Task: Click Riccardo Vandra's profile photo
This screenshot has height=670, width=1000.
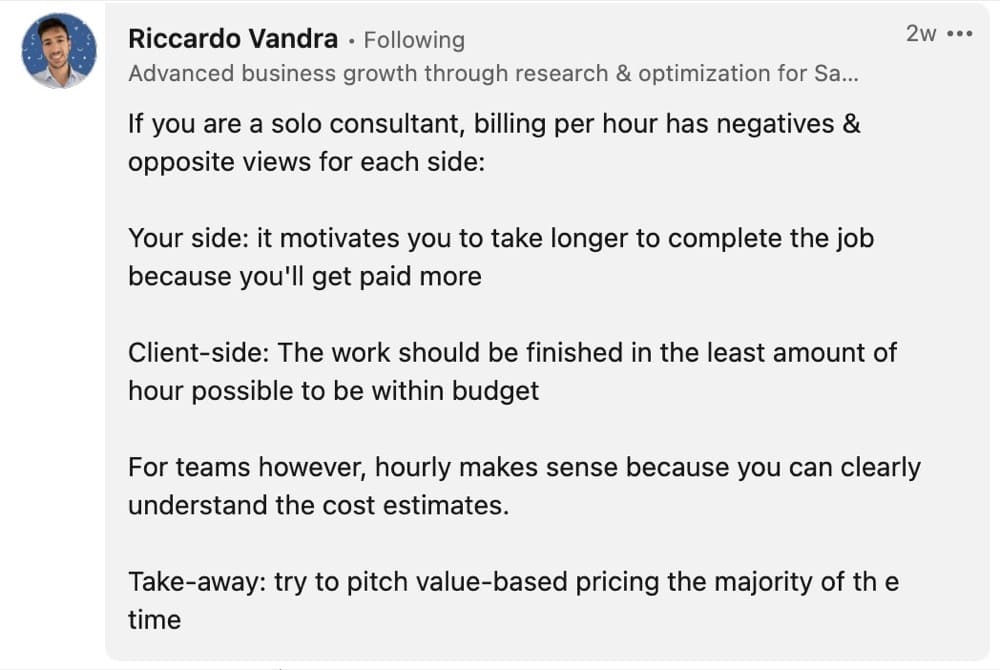Action: click(59, 50)
